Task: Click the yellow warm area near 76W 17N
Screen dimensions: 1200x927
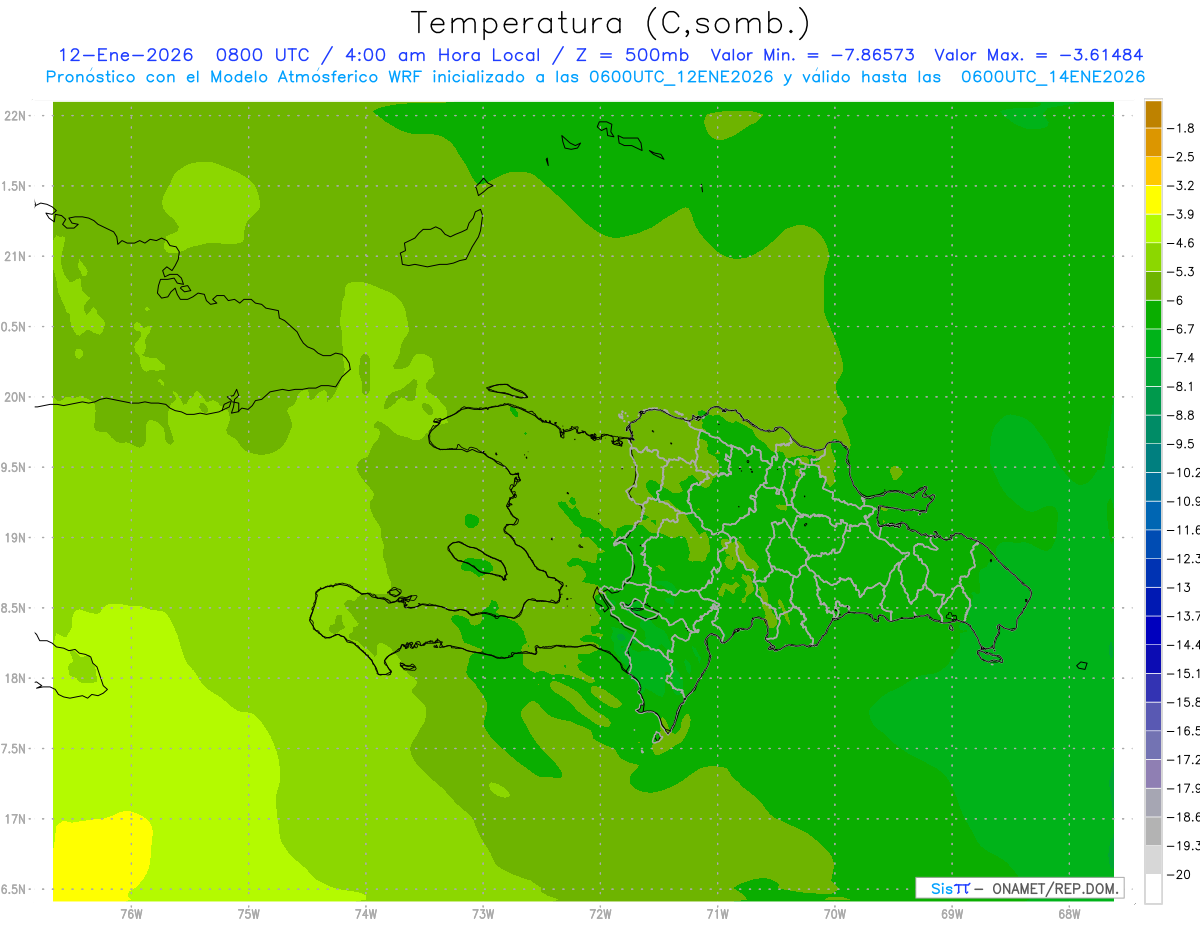Action: pos(101,856)
